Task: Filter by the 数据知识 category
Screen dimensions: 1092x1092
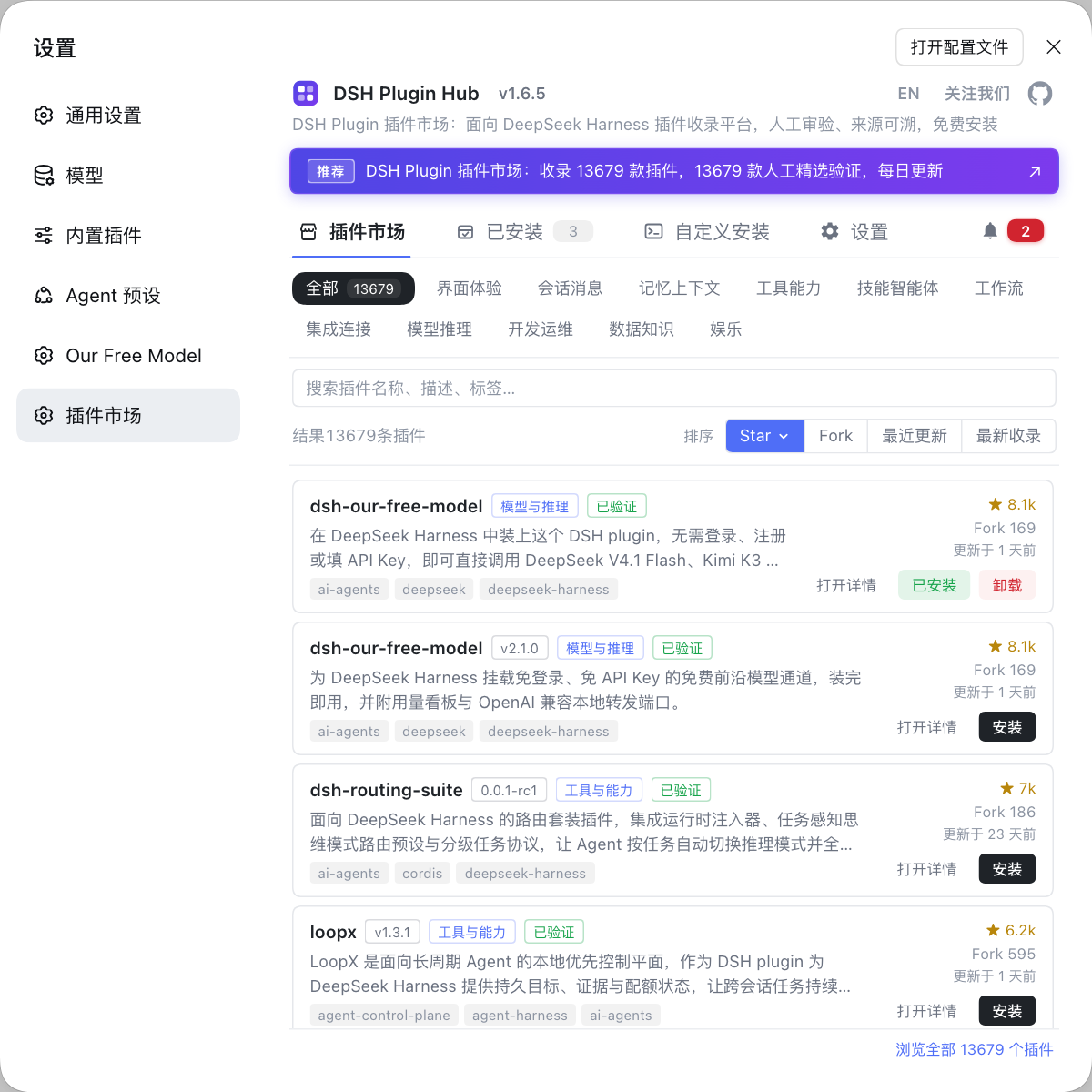Action: [x=642, y=329]
